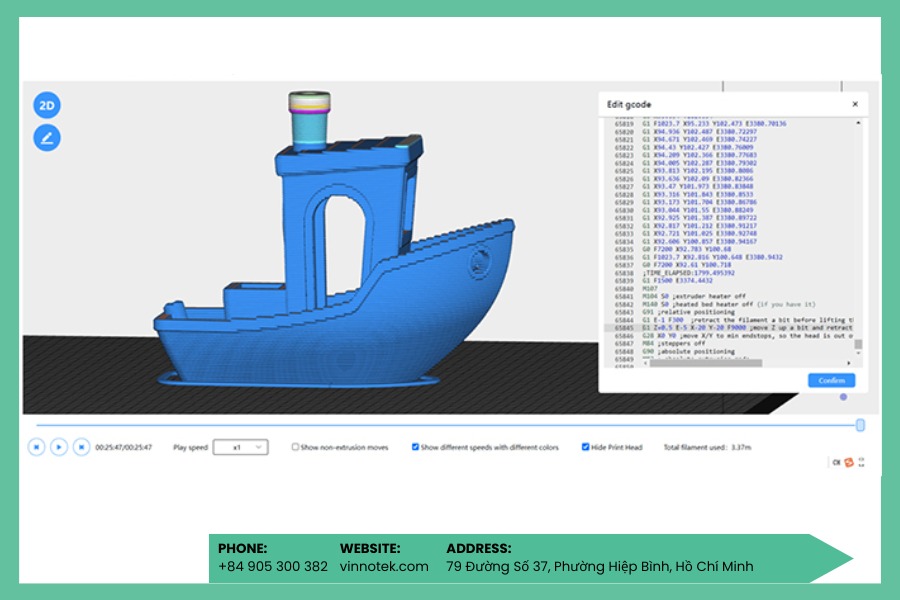Close the Edit gcode dialog
This screenshot has width=900, height=600.
tap(855, 104)
